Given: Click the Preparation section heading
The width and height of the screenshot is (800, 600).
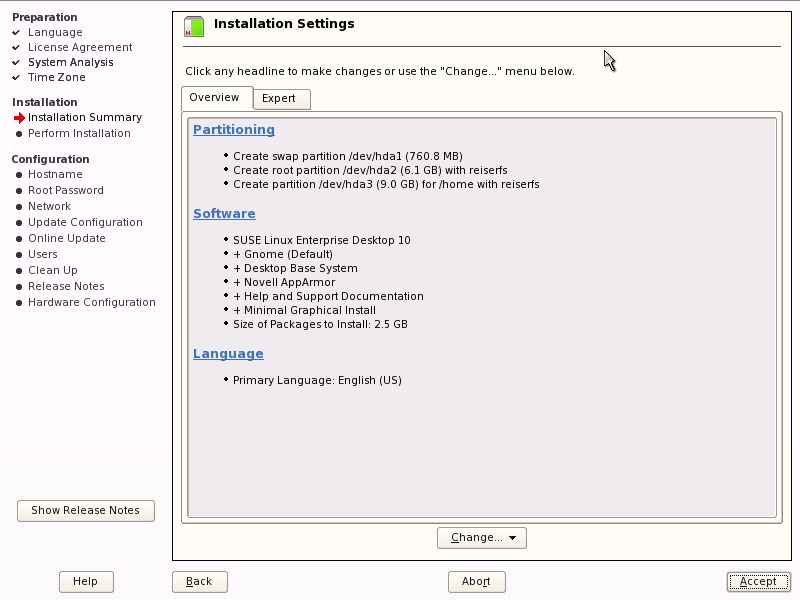Looking at the screenshot, I should click(45, 17).
